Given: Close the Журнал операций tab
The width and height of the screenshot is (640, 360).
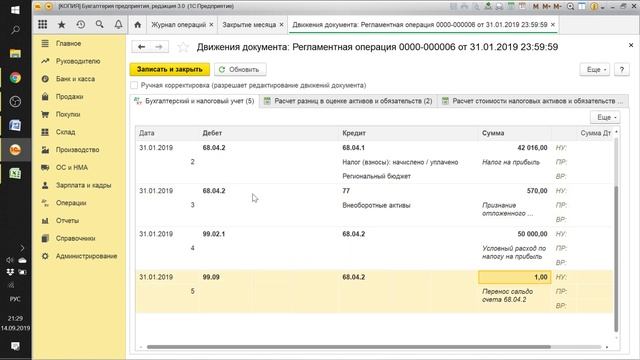Looking at the screenshot, I should (x=211, y=25).
